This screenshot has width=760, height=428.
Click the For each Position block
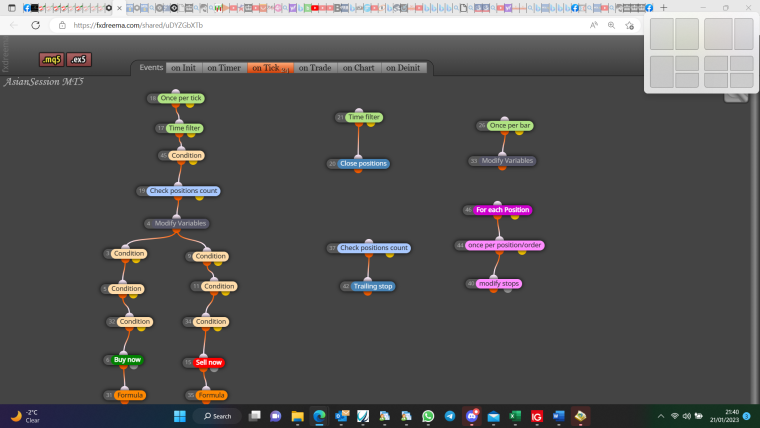pos(502,210)
